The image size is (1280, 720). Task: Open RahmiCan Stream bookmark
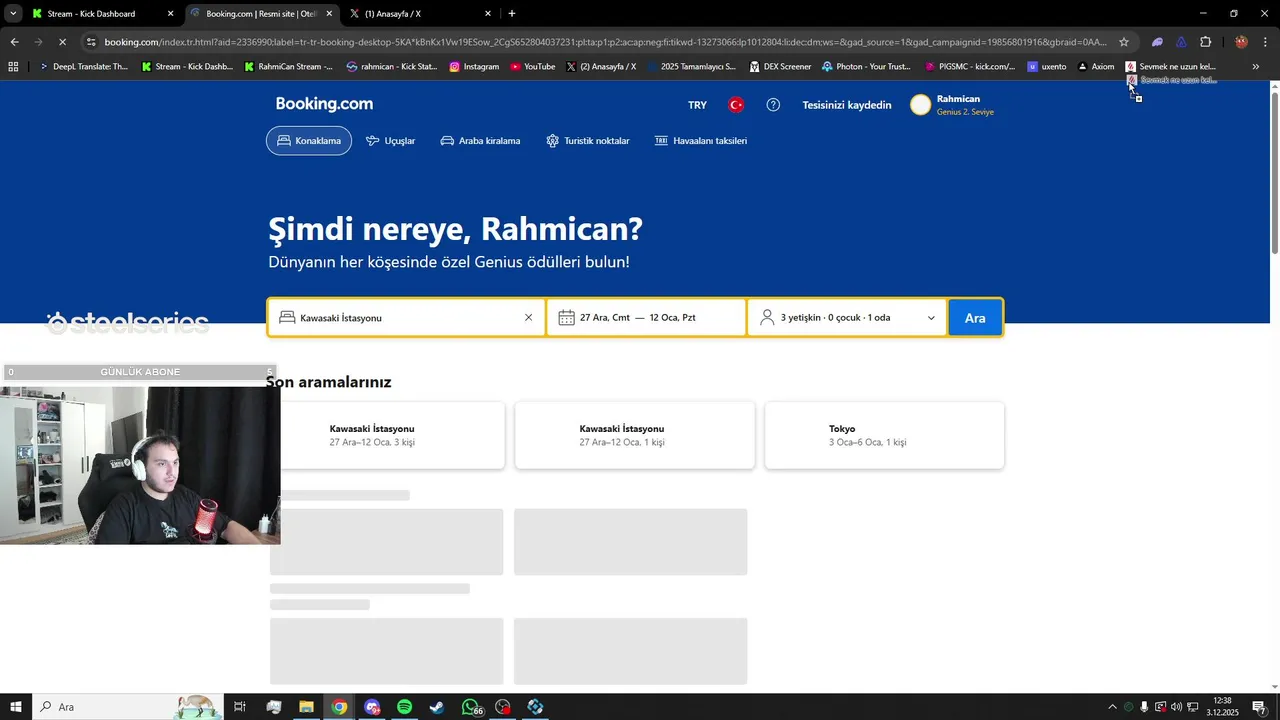pos(288,67)
